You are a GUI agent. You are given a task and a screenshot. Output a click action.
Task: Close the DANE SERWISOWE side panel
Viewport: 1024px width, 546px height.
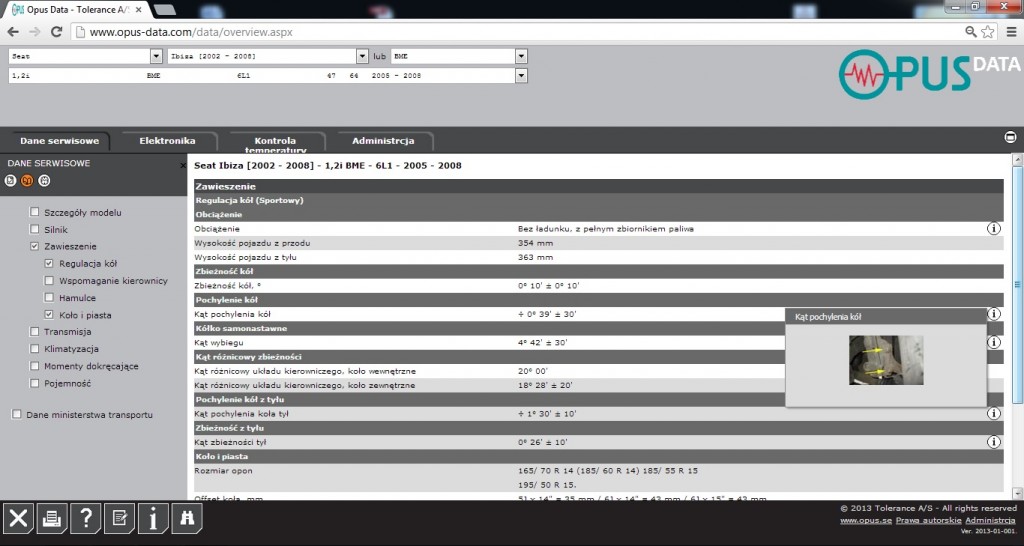coord(182,166)
